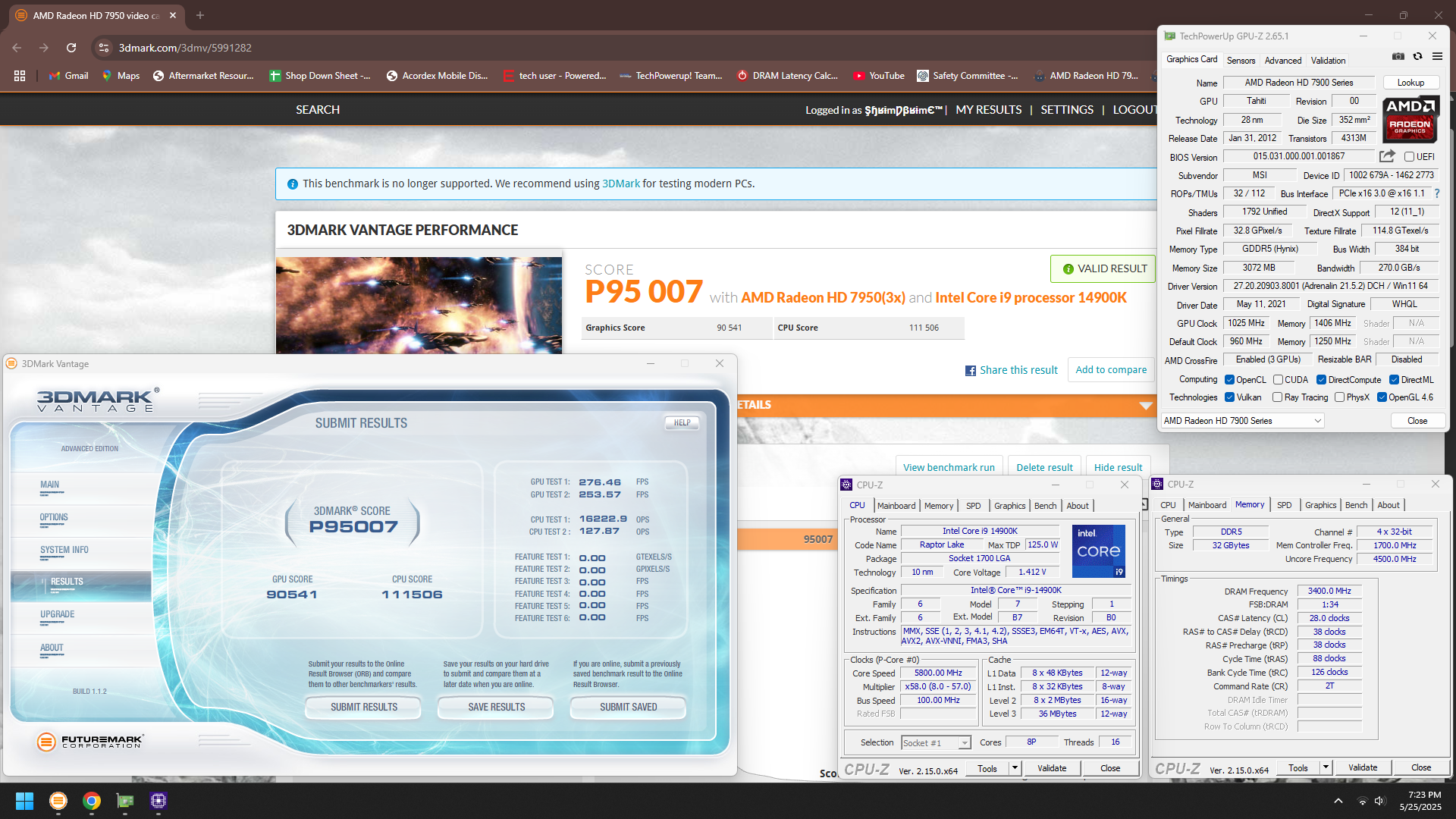Toggle the OpenGL 4.6 checkbox
Image resolution: width=1456 pixels, height=819 pixels.
pyautogui.click(x=1382, y=397)
